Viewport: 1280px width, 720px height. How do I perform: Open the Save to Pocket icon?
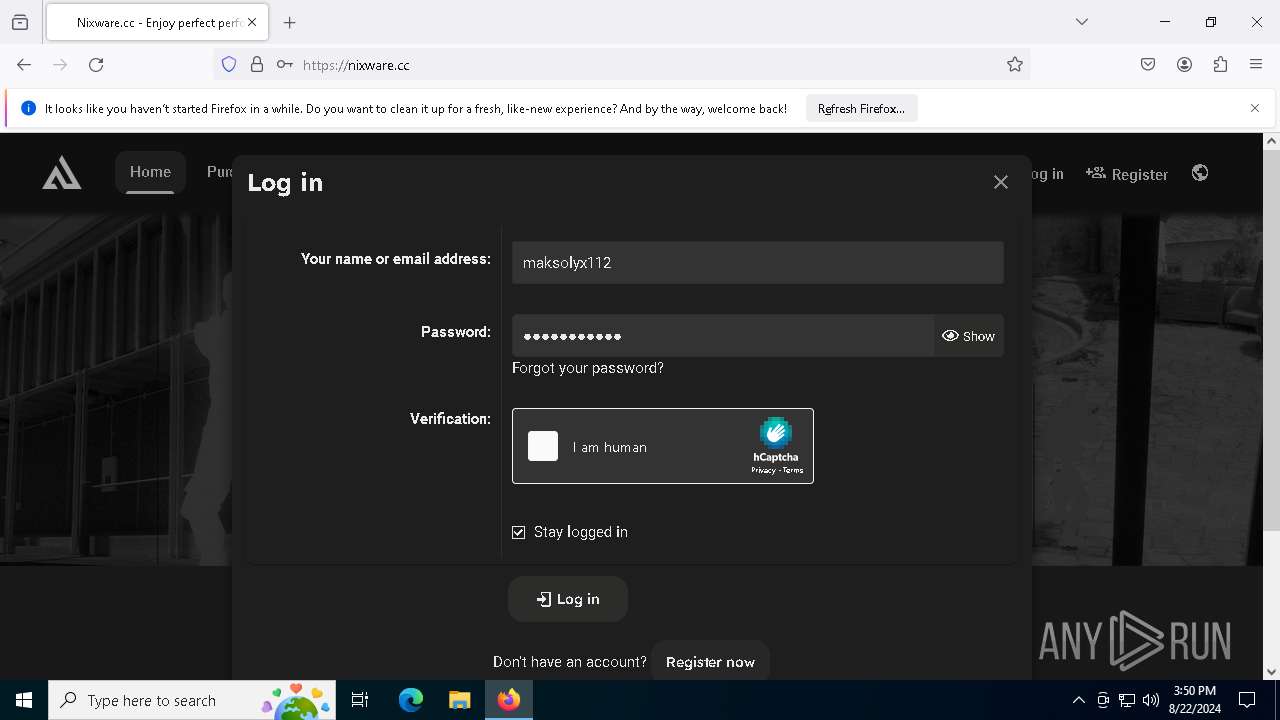[1148, 65]
